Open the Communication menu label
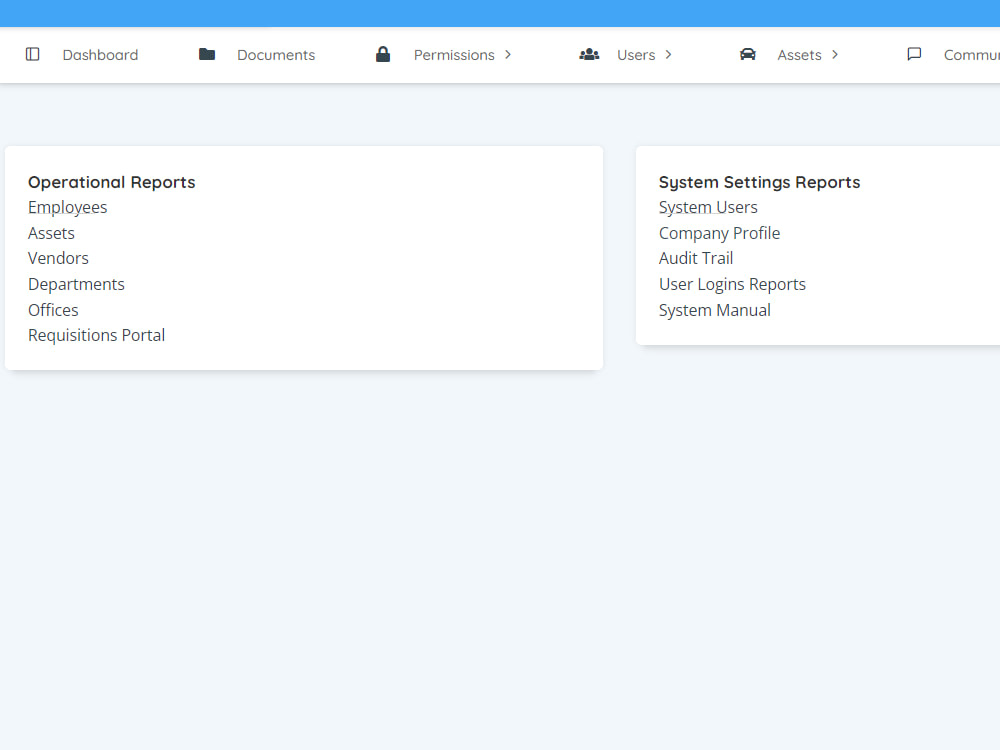This screenshot has width=1000, height=750. 971,55
